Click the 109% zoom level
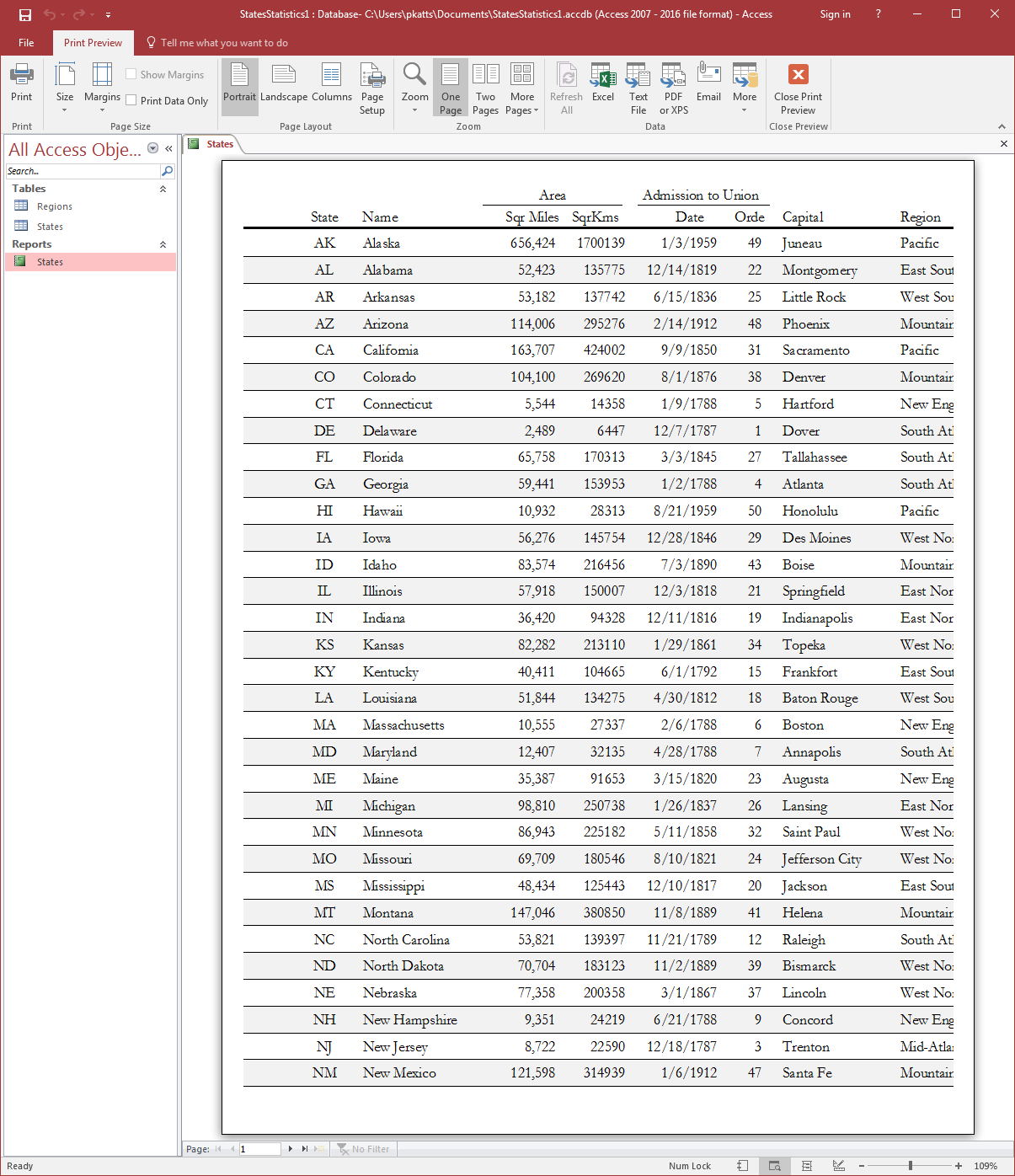 coord(986,1166)
